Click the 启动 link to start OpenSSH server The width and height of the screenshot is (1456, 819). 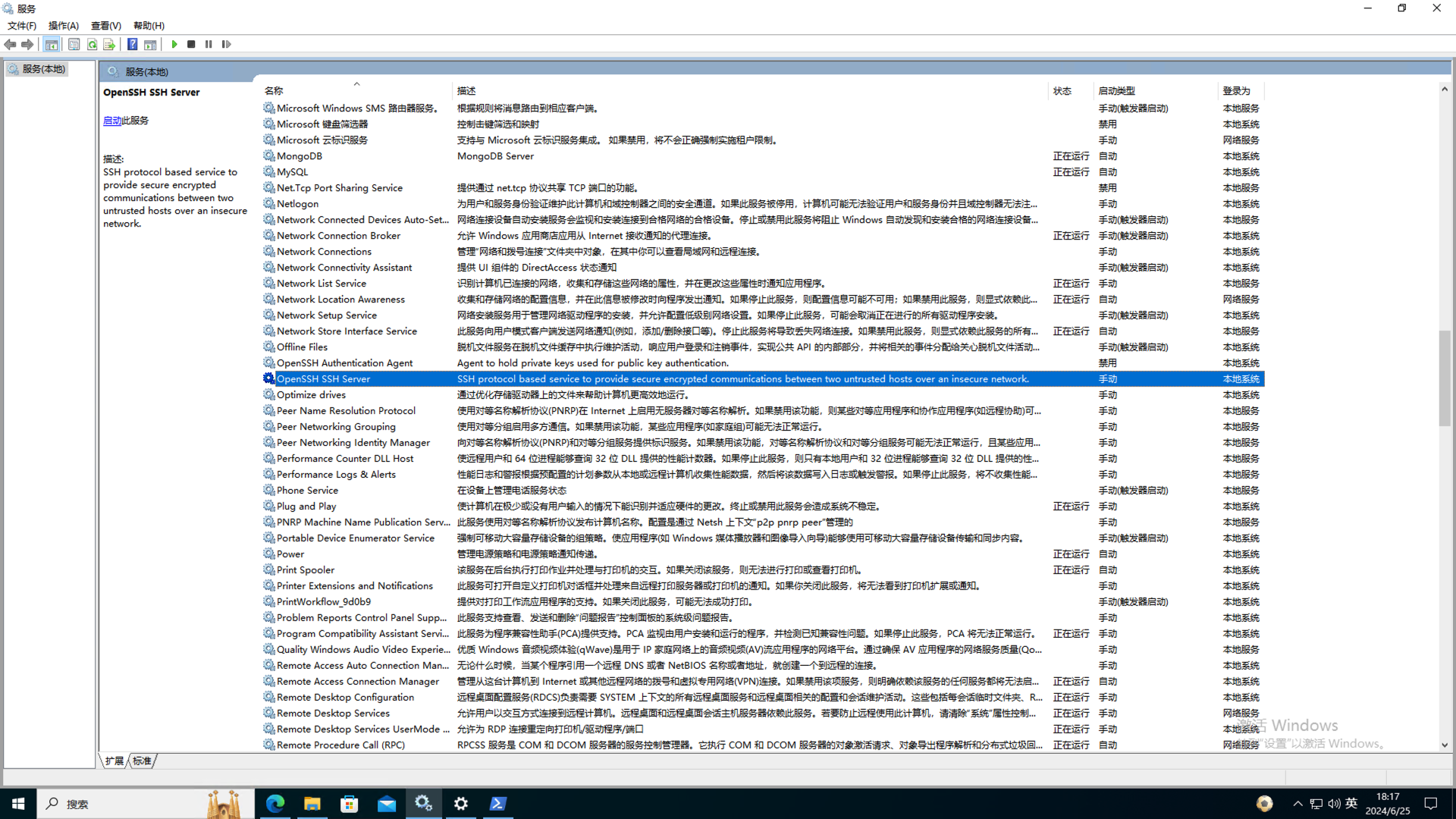pos(112,121)
